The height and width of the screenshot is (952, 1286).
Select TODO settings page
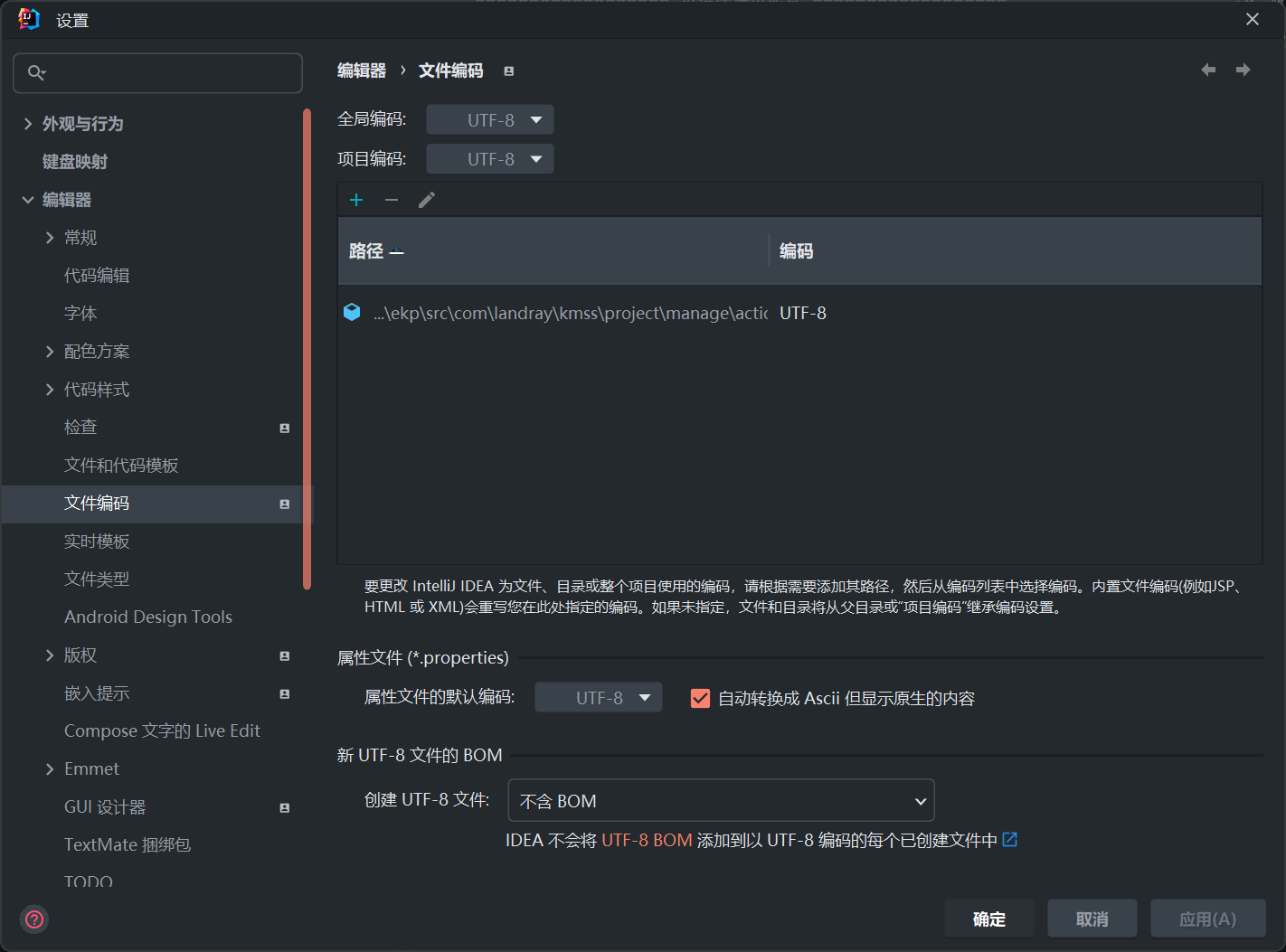click(x=89, y=881)
